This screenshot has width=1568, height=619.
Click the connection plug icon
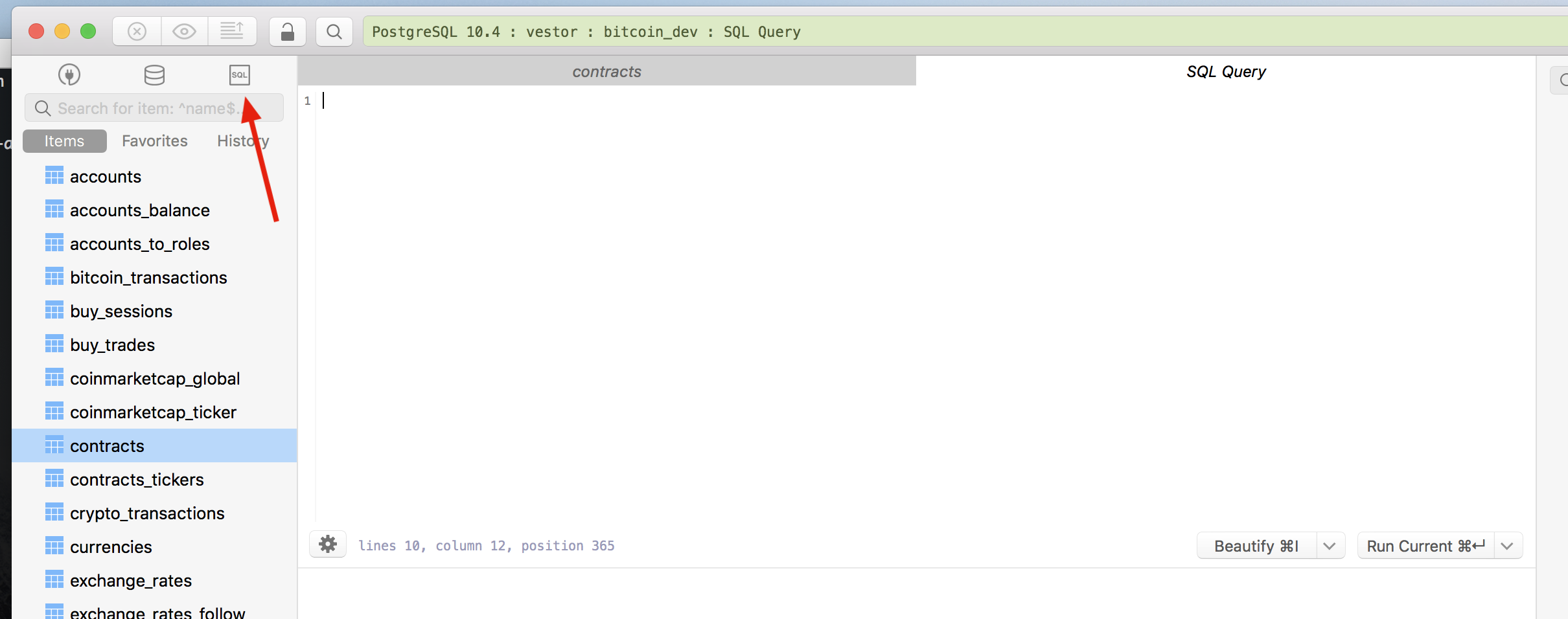(69, 74)
